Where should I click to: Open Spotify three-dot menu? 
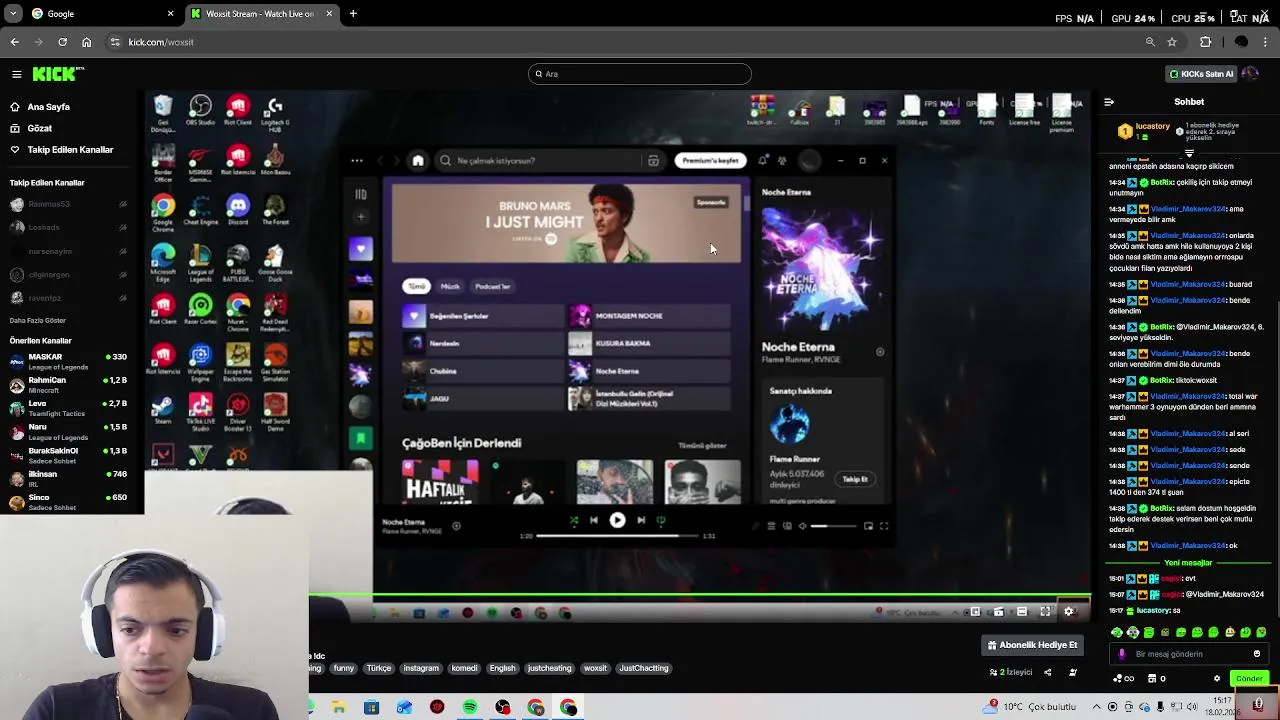pos(357,160)
